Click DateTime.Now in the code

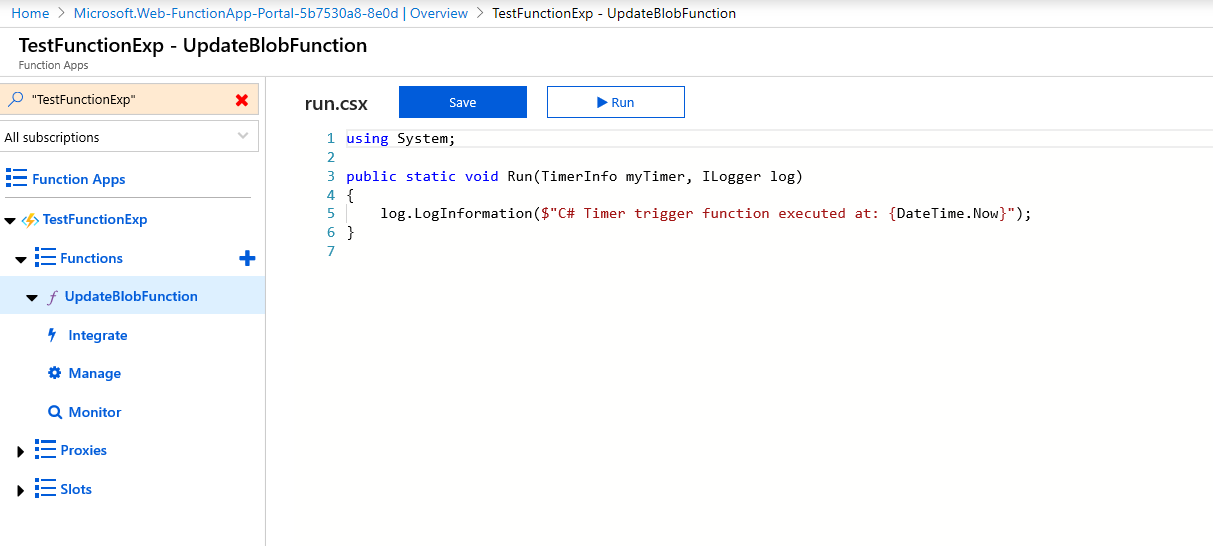947,213
